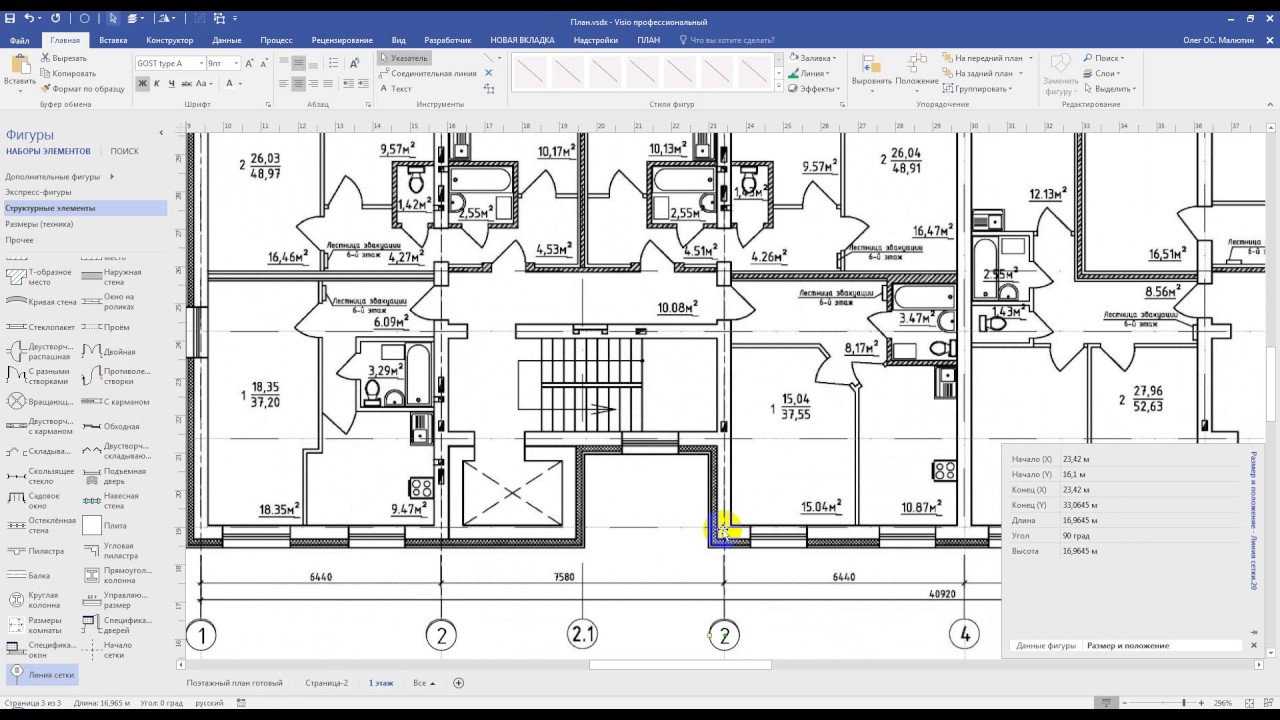Select the Линия сетки grid line shape
Screen dimensions: 1280x720
pyautogui.click(x=42, y=675)
